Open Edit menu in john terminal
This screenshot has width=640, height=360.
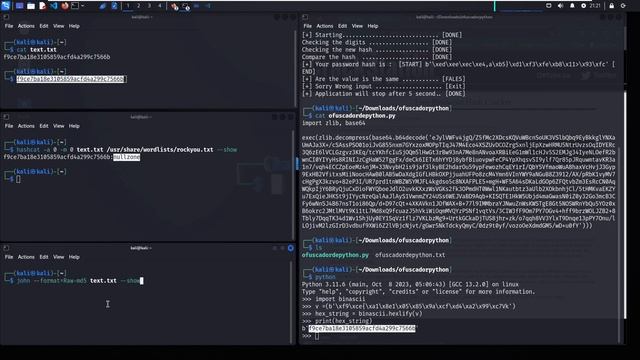click(44, 257)
